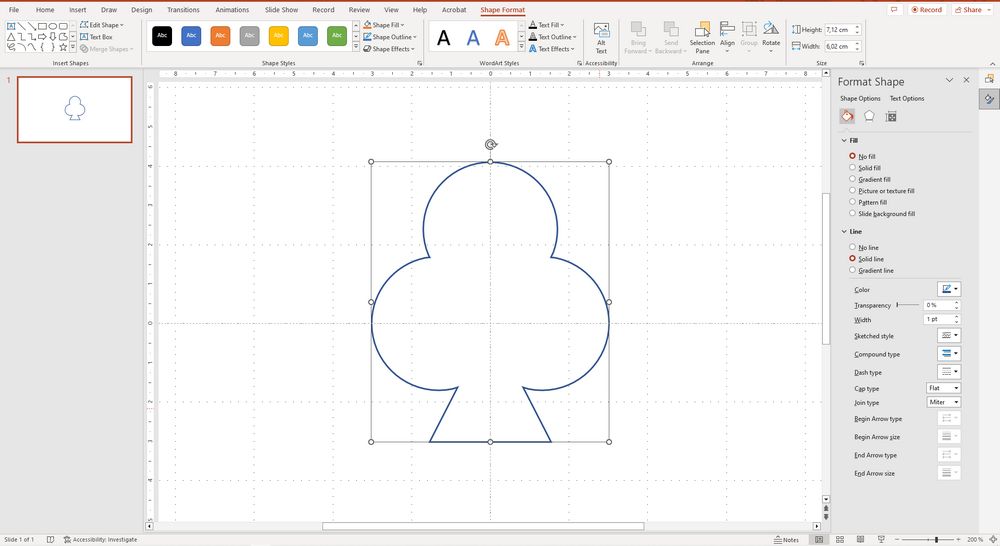1000x546 pixels.
Task: Apply the black shape style preset
Action: click(162, 36)
